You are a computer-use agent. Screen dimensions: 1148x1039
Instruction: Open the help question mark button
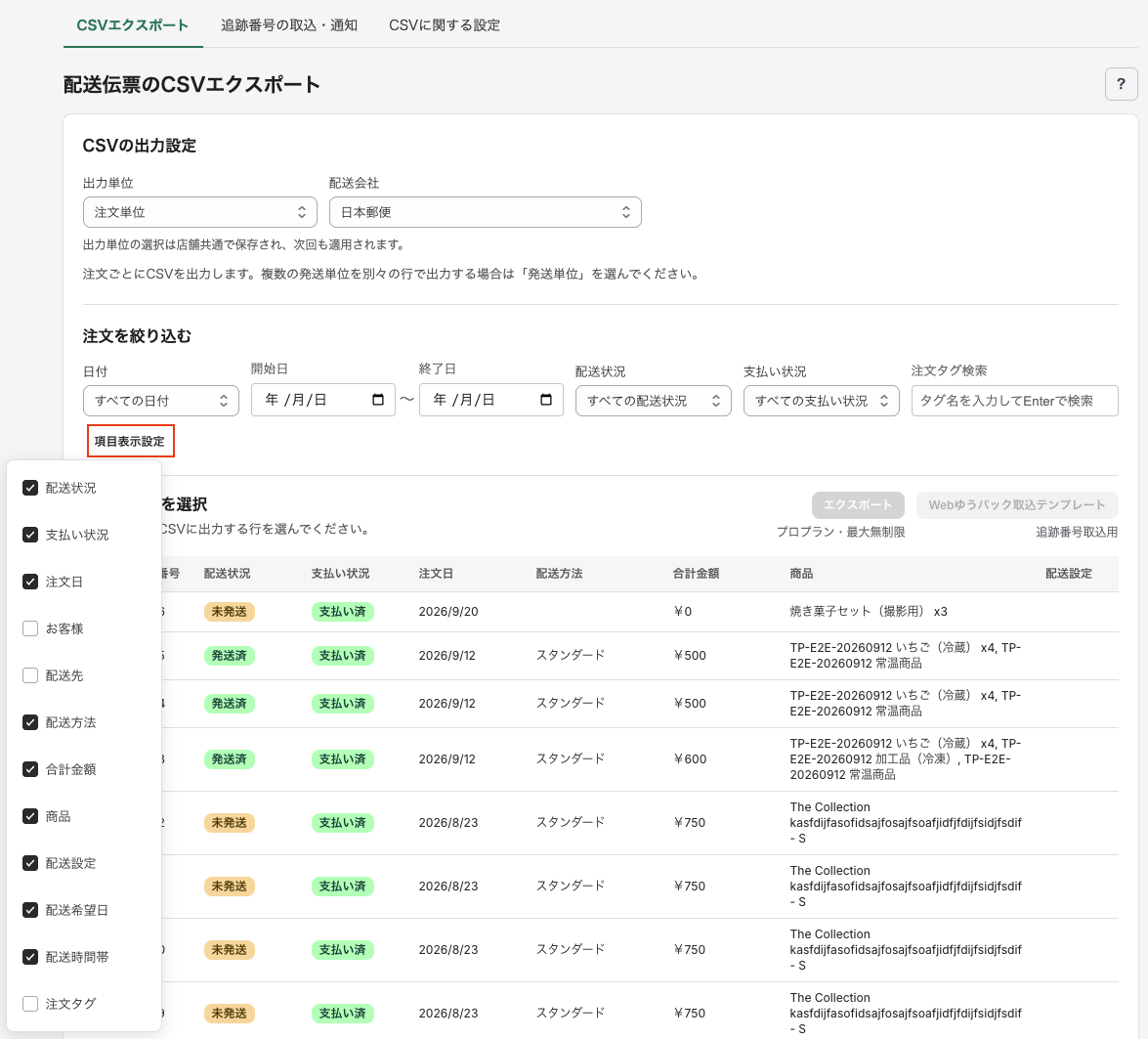point(1121,84)
